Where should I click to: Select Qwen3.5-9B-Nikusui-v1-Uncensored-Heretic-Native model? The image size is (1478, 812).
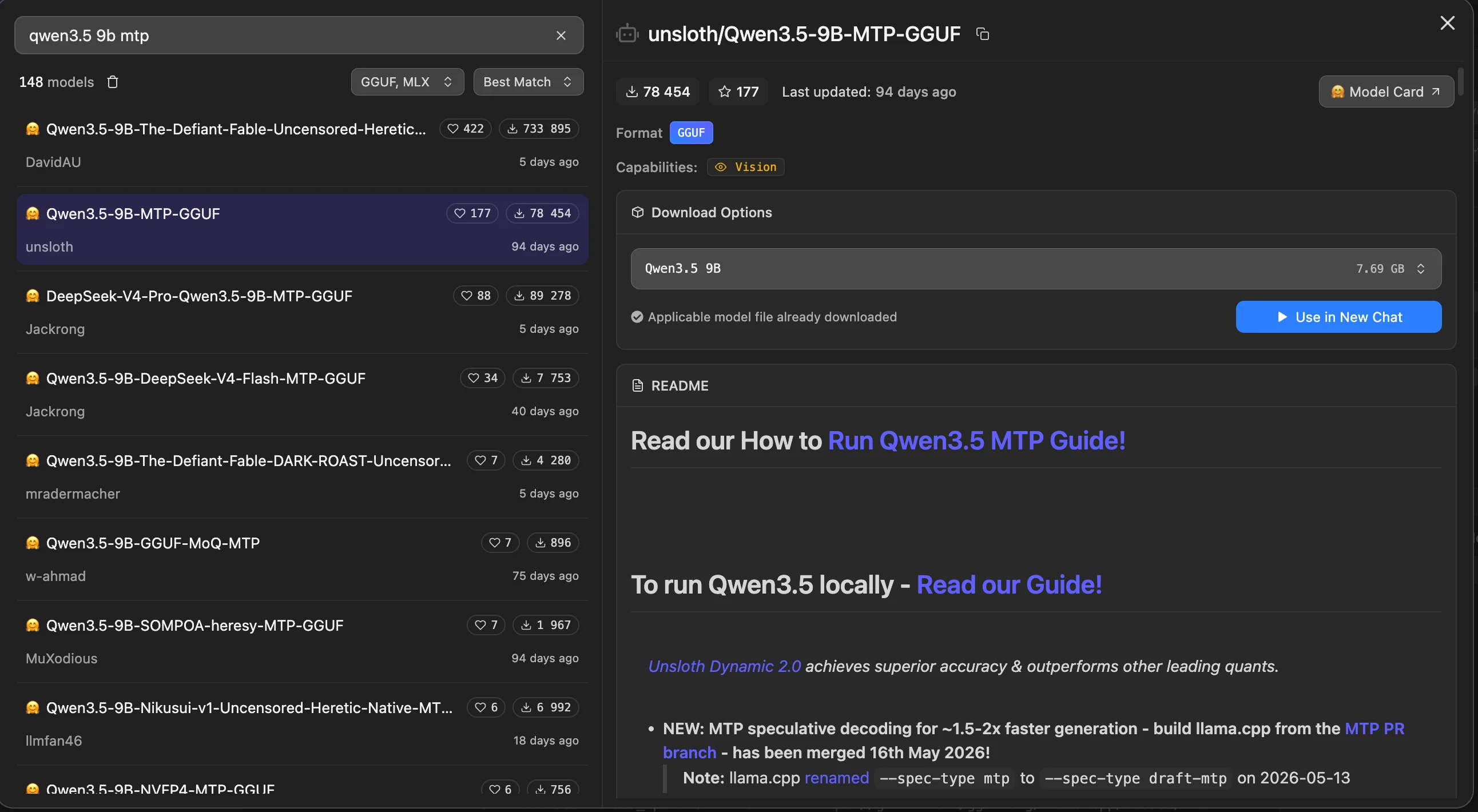coord(303,724)
